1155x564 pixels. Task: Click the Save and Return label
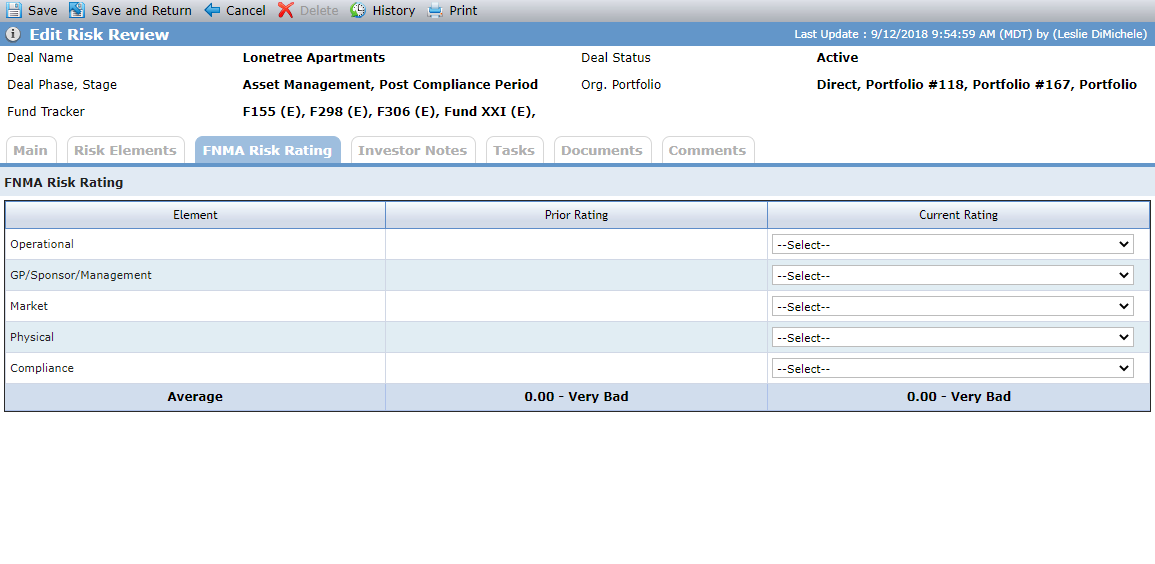point(141,10)
